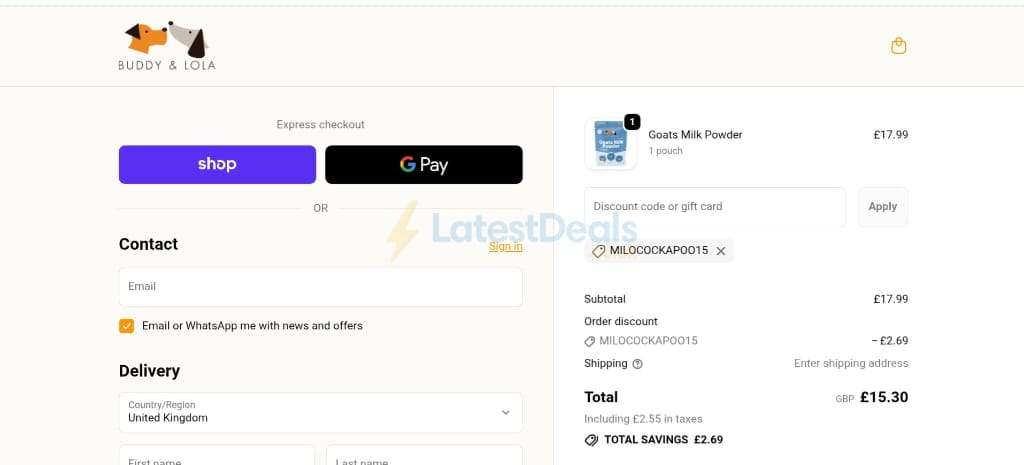
Task: Click the Contact section heading
Action: pos(148,244)
